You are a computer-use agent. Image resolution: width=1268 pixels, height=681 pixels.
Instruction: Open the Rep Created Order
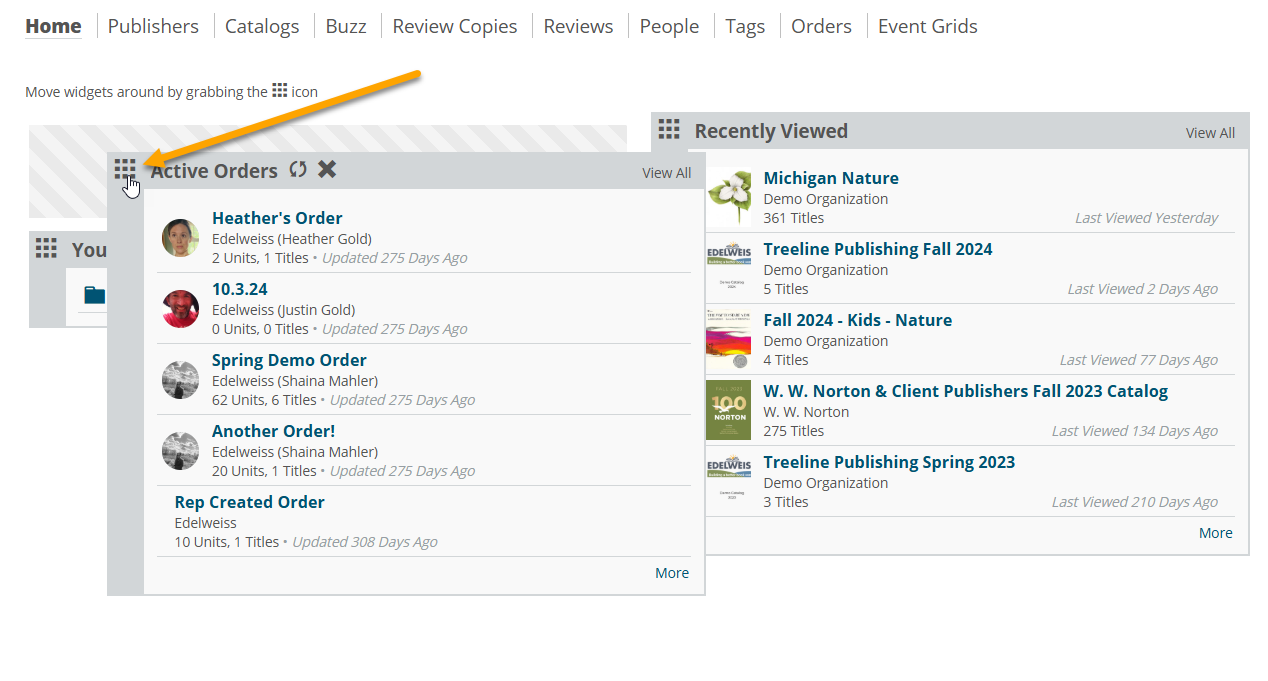(249, 502)
